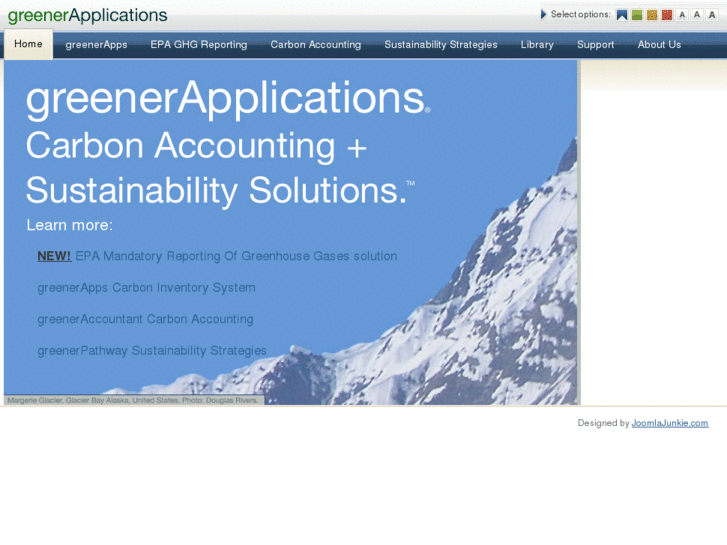Select the green theme color swatch
The width and height of the screenshot is (727, 545).
(x=637, y=15)
